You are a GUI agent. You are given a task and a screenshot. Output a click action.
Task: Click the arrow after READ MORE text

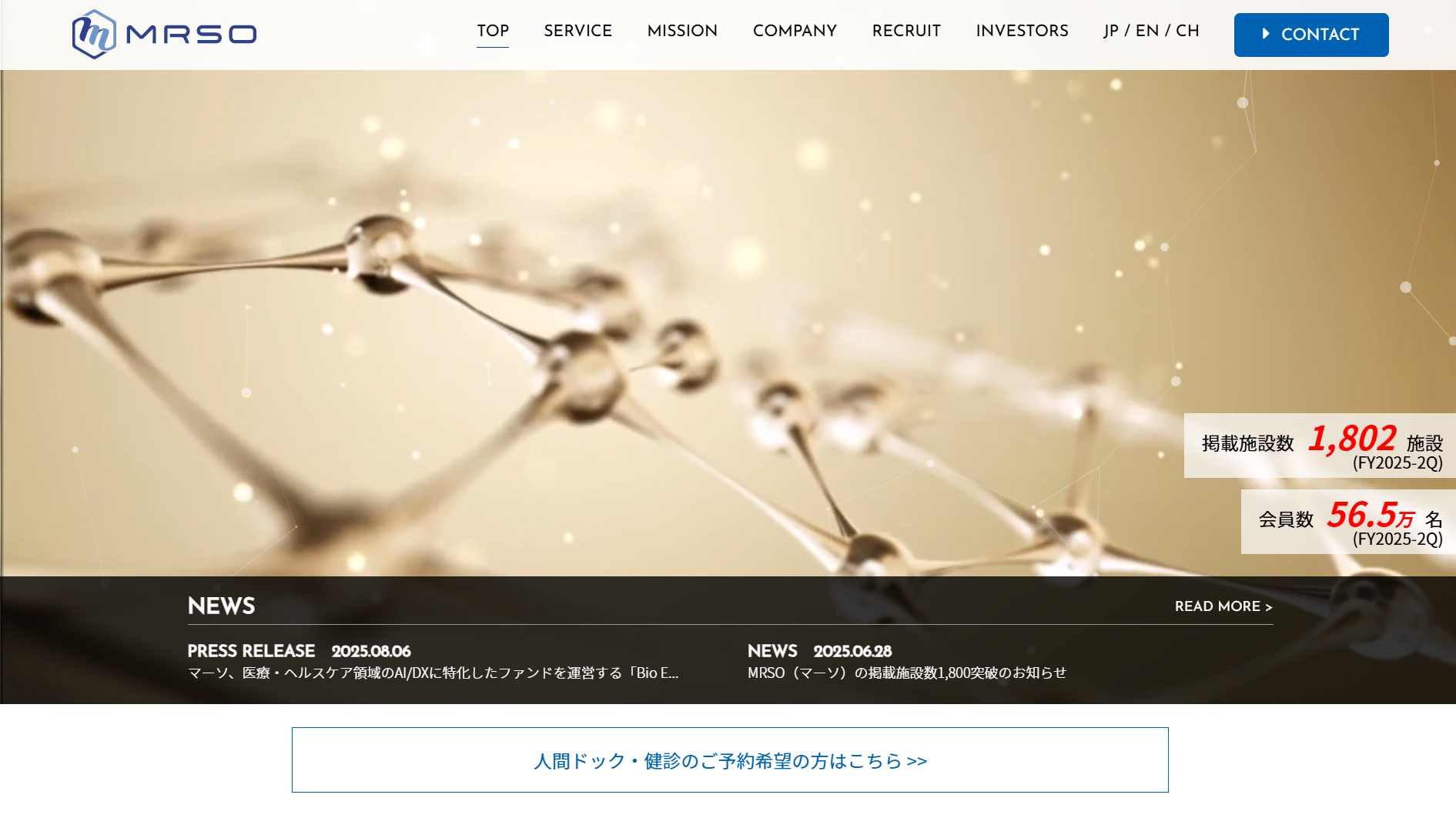tap(1270, 606)
